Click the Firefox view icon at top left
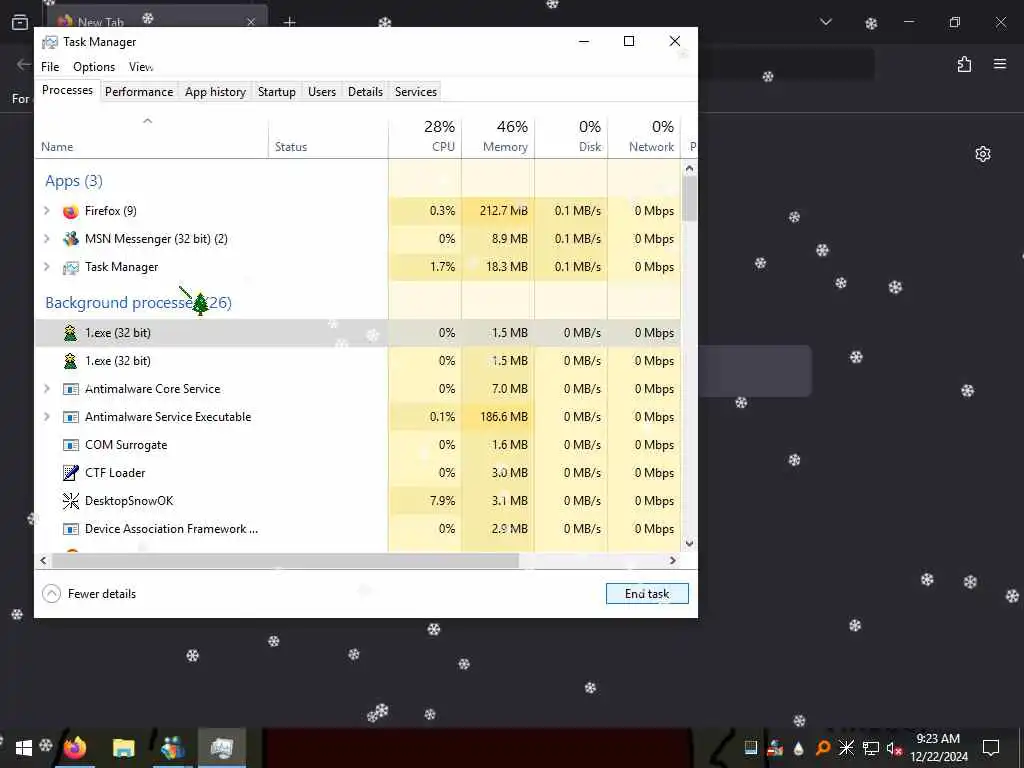The width and height of the screenshot is (1024, 768). pos(20,22)
